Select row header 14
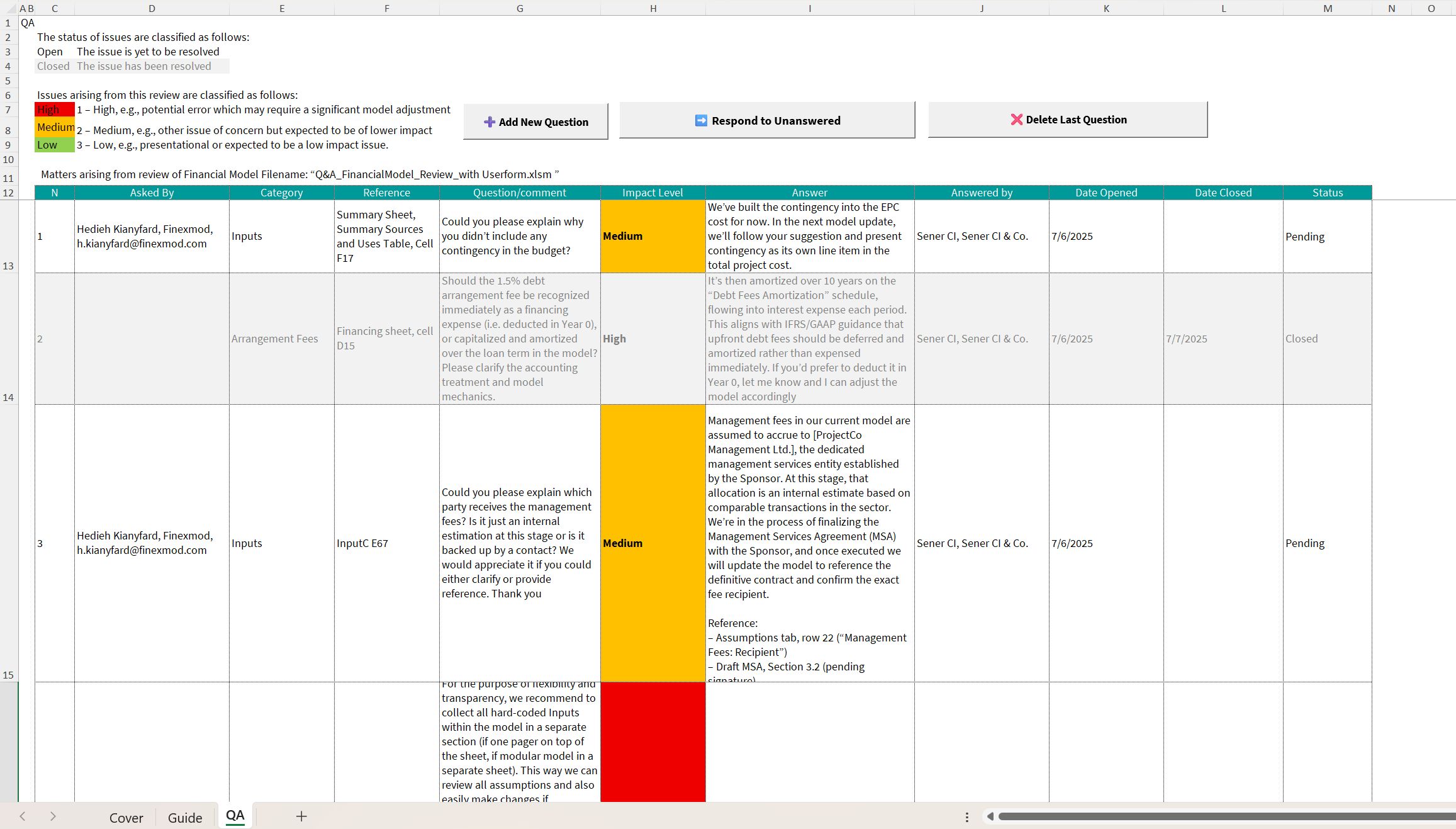 pyautogui.click(x=8, y=397)
